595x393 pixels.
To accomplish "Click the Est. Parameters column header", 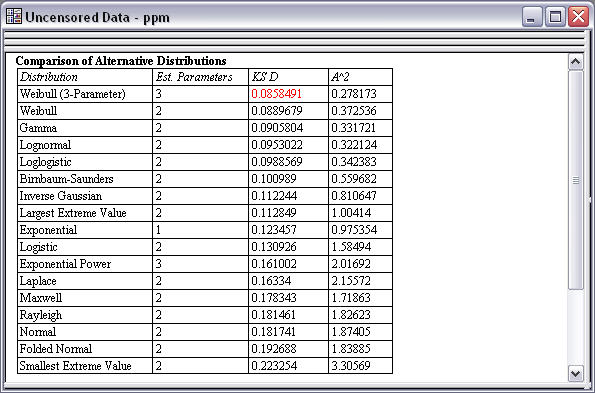I will [x=194, y=77].
